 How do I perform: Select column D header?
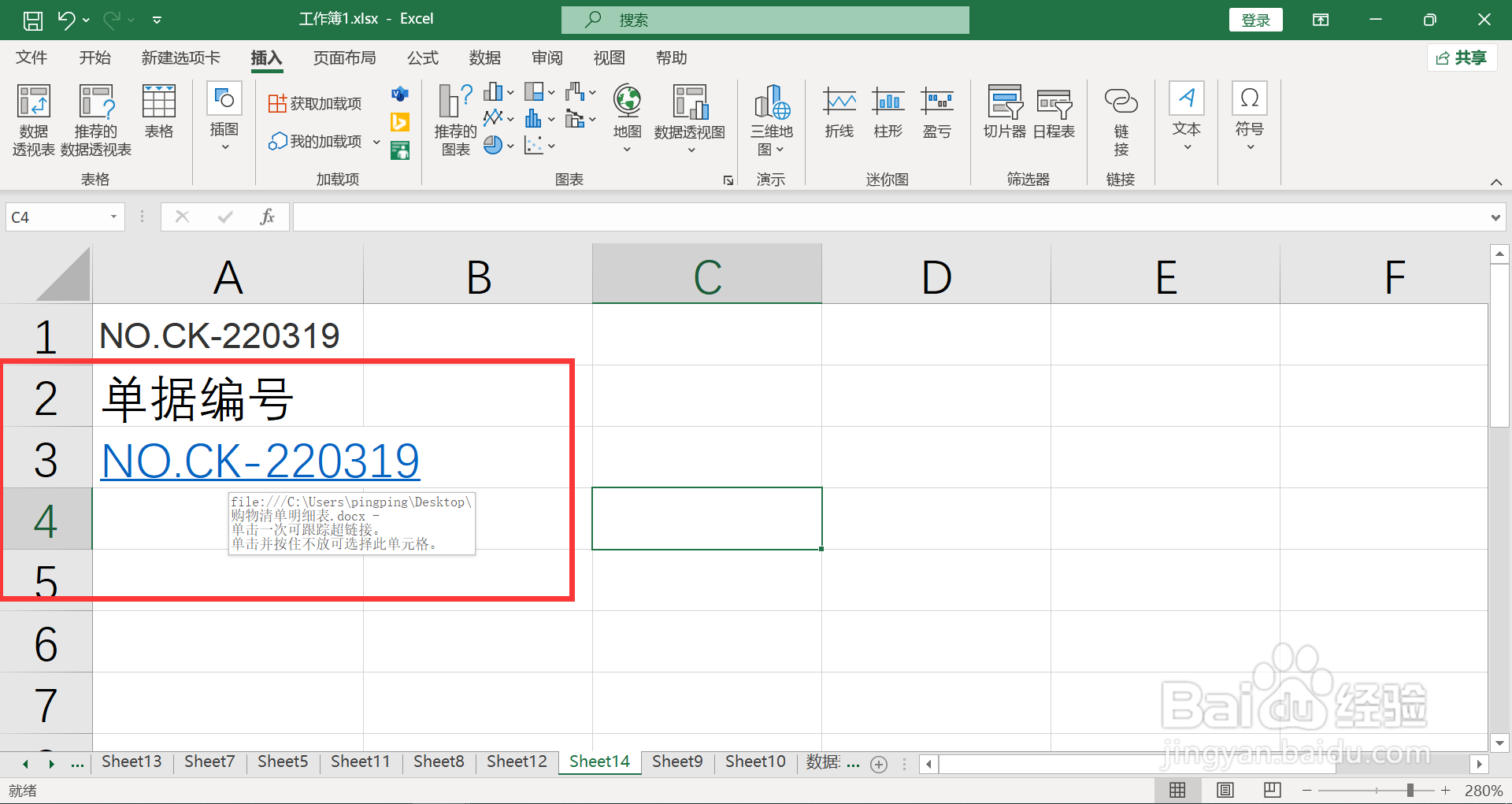click(x=936, y=276)
